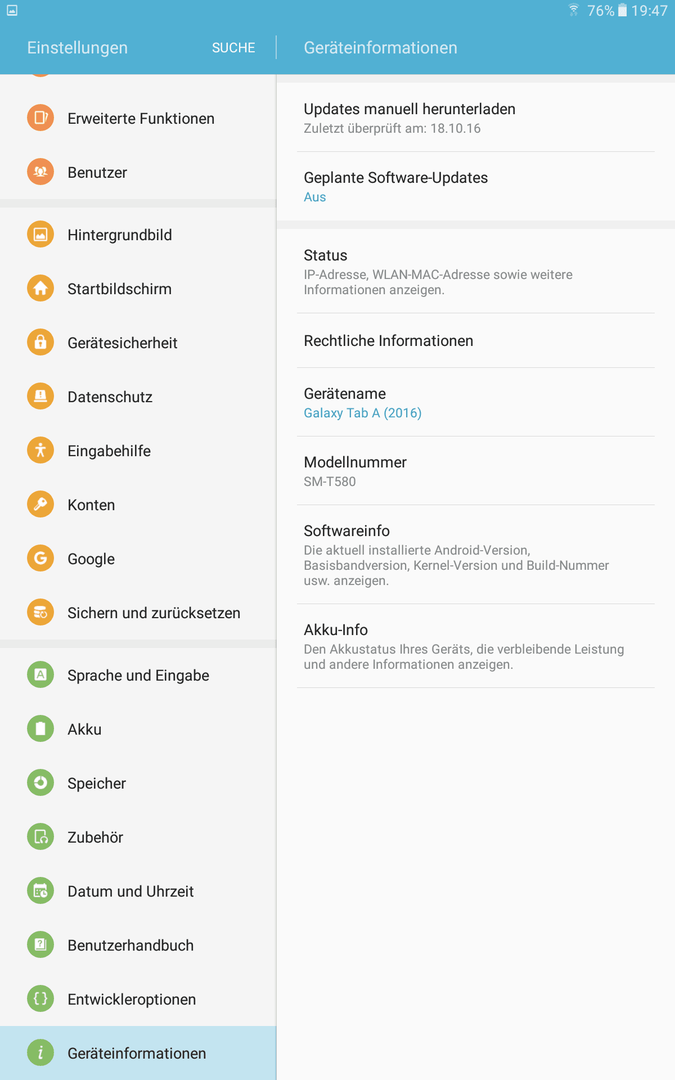Viewport: 675px width, 1080px height.
Task: Select Sichern und zurücksetzen
Action: coord(138,612)
